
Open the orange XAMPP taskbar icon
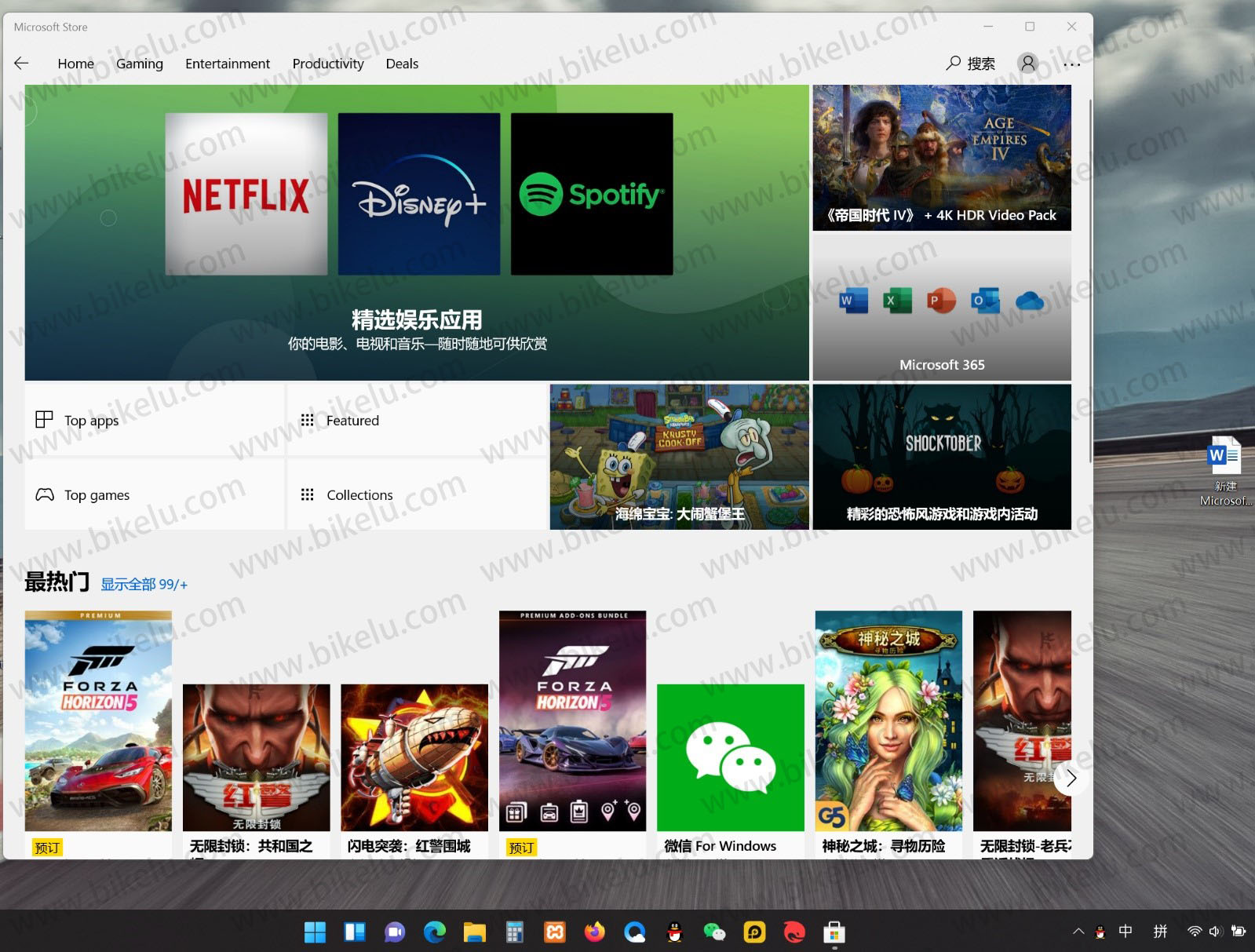click(x=555, y=932)
